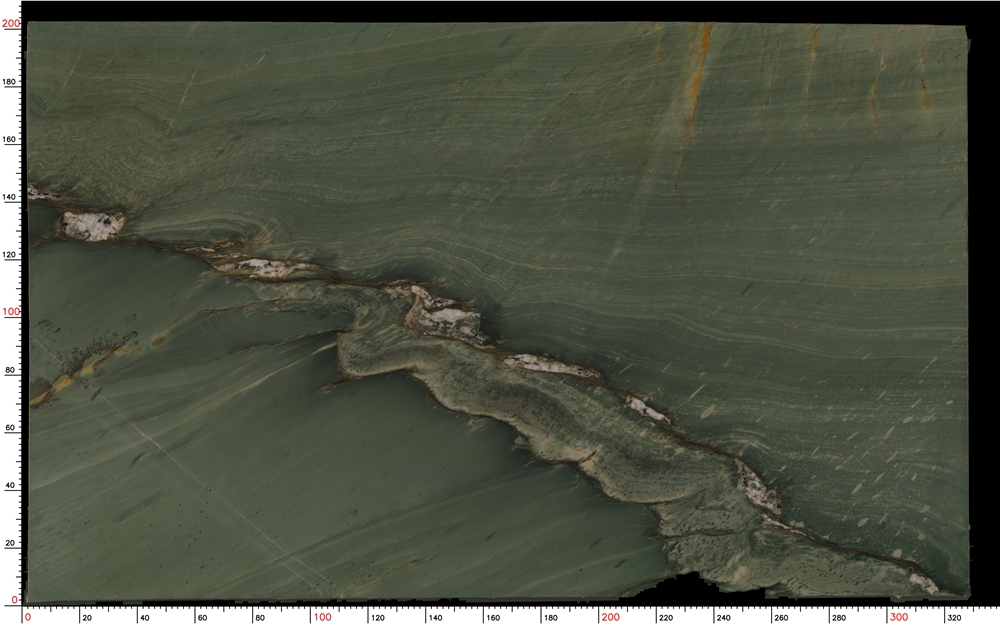This screenshot has height=627, width=1000.
Task: Click the 160 mark on horizontal ruler
Action: coord(490,618)
